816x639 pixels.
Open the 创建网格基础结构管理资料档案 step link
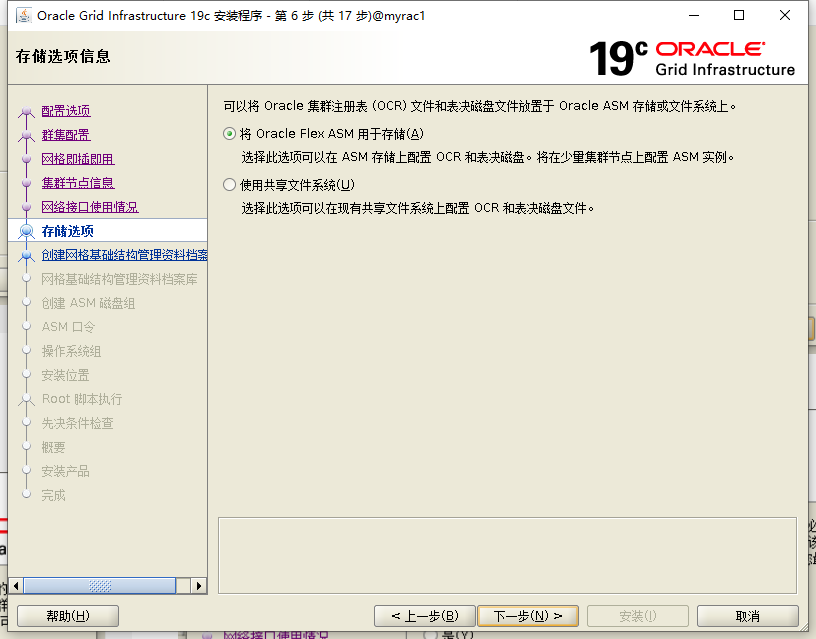124,254
